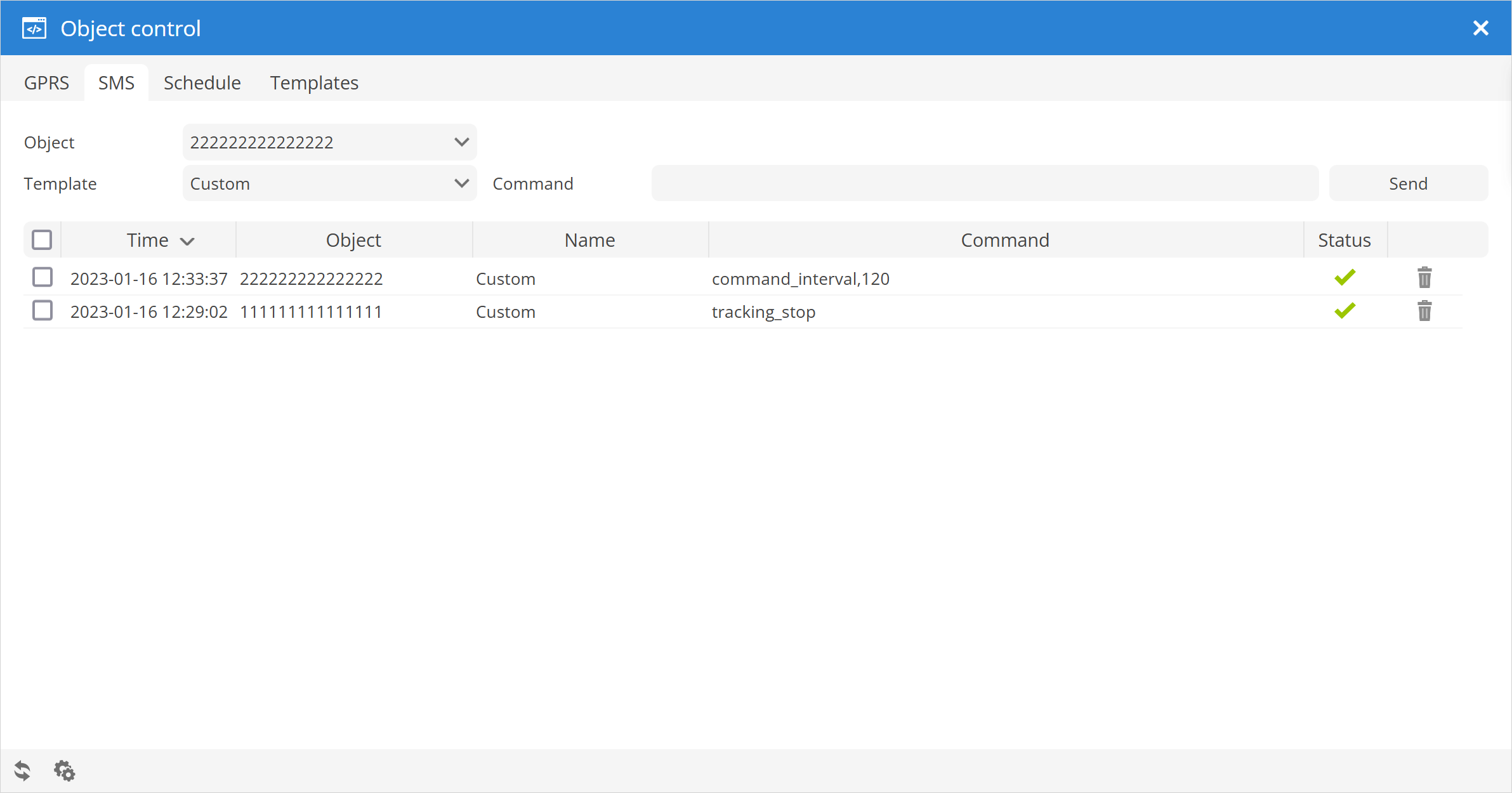The image size is (1512, 793).
Task: Click green checkmark status of command_interval,120
Action: pyautogui.click(x=1344, y=278)
